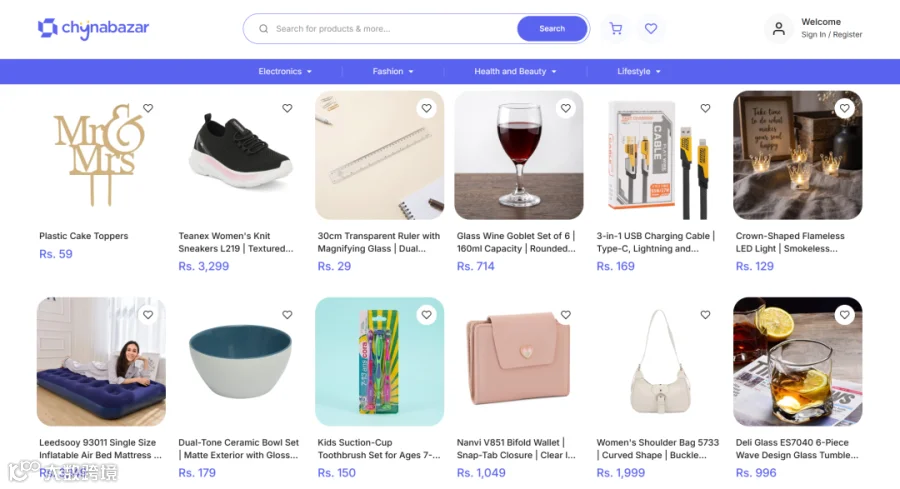Screen dimensions: 900x489
Task: Toggle wishlist heart on Teanex sneakers
Action: tap(287, 108)
